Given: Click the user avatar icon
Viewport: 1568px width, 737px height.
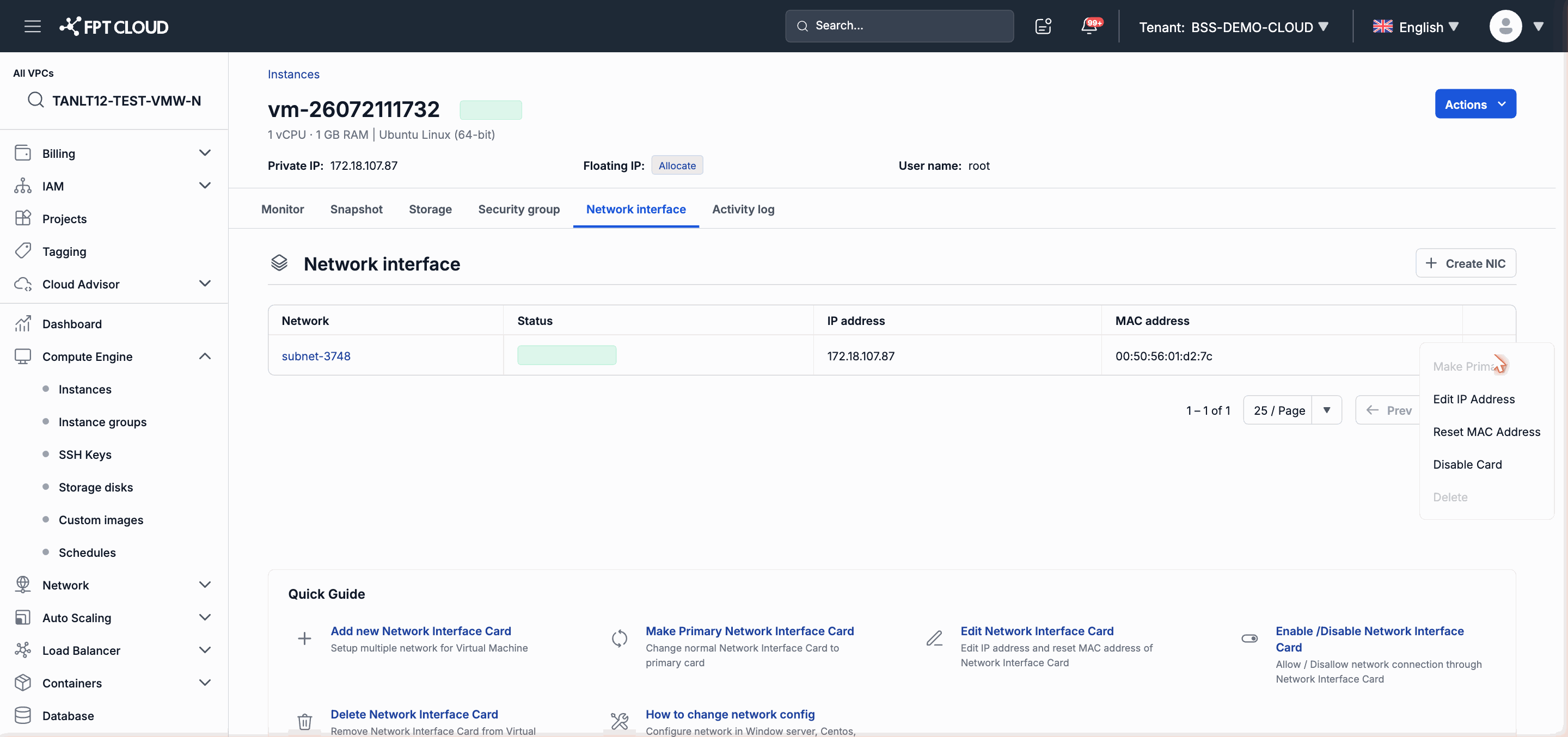Looking at the screenshot, I should tap(1505, 26).
